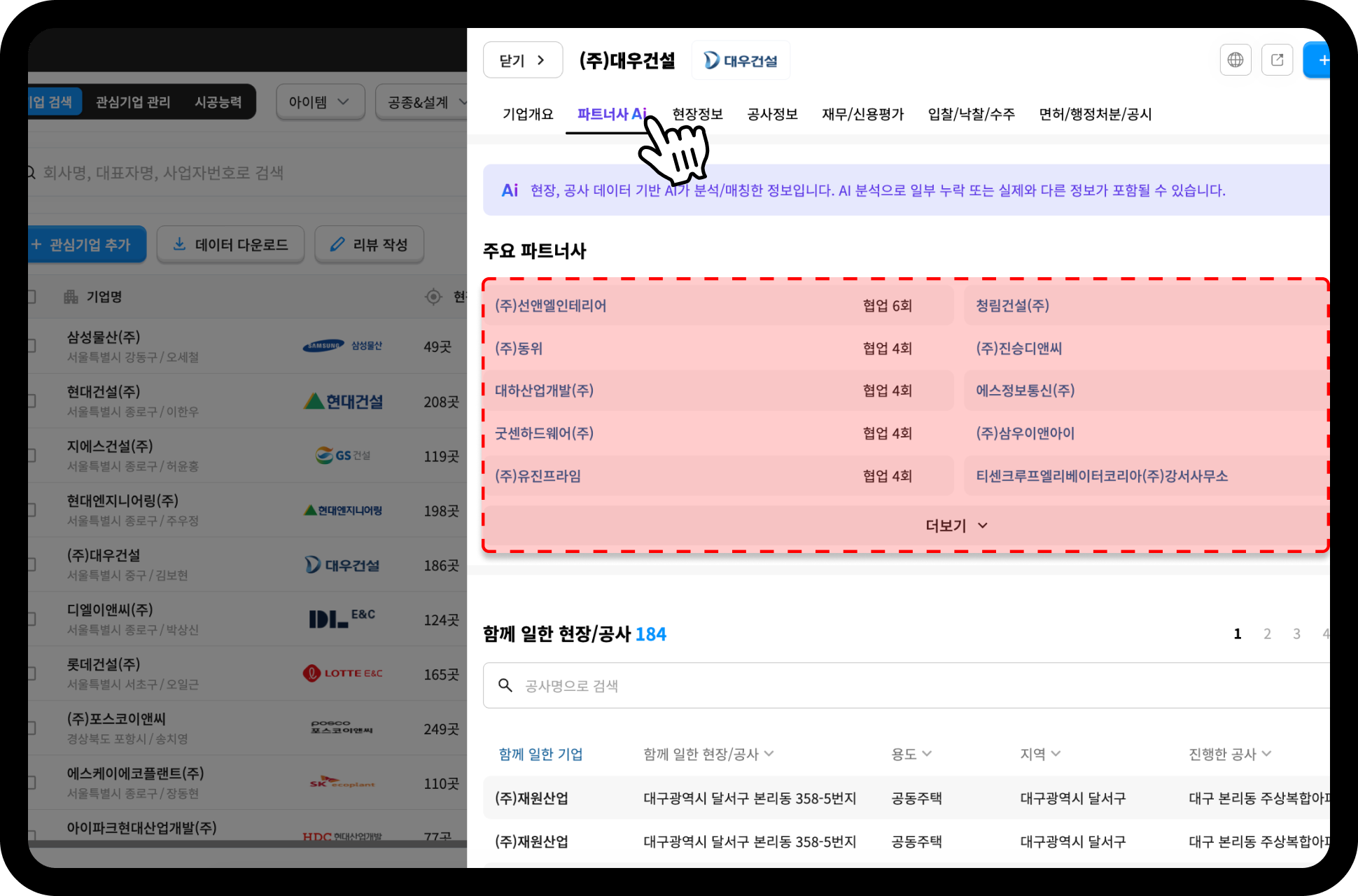Viewport: 1358px width, 896px height.
Task: Tick the checkbox for 디엘이앤씨(주) row
Action: point(31,619)
